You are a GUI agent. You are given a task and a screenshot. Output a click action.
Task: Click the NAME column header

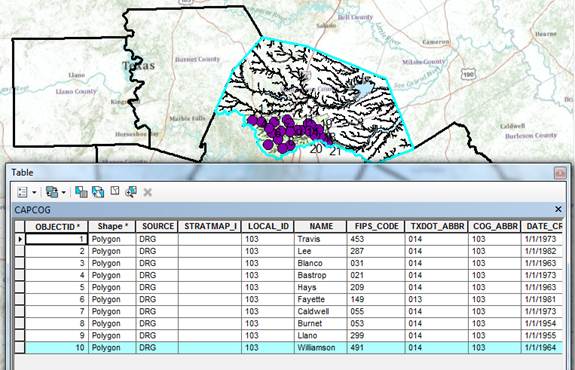click(x=321, y=226)
